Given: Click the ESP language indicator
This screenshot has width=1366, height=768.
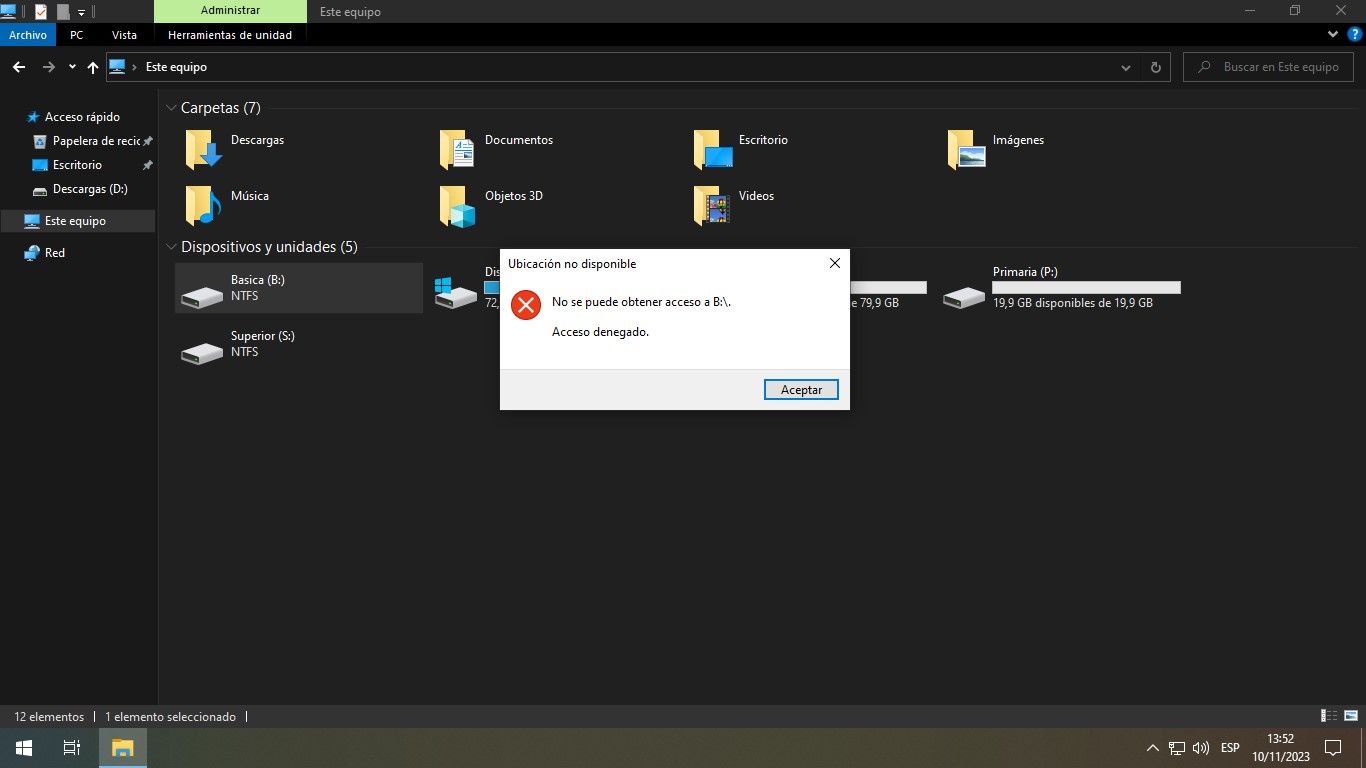Looking at the screenshot, I should 1230,748.
